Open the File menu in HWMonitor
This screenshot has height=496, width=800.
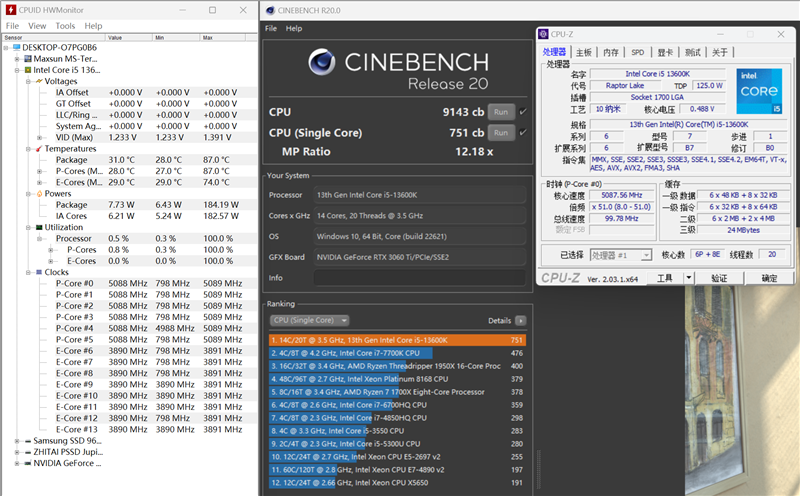pyautogui.click(x=12, y=26)
